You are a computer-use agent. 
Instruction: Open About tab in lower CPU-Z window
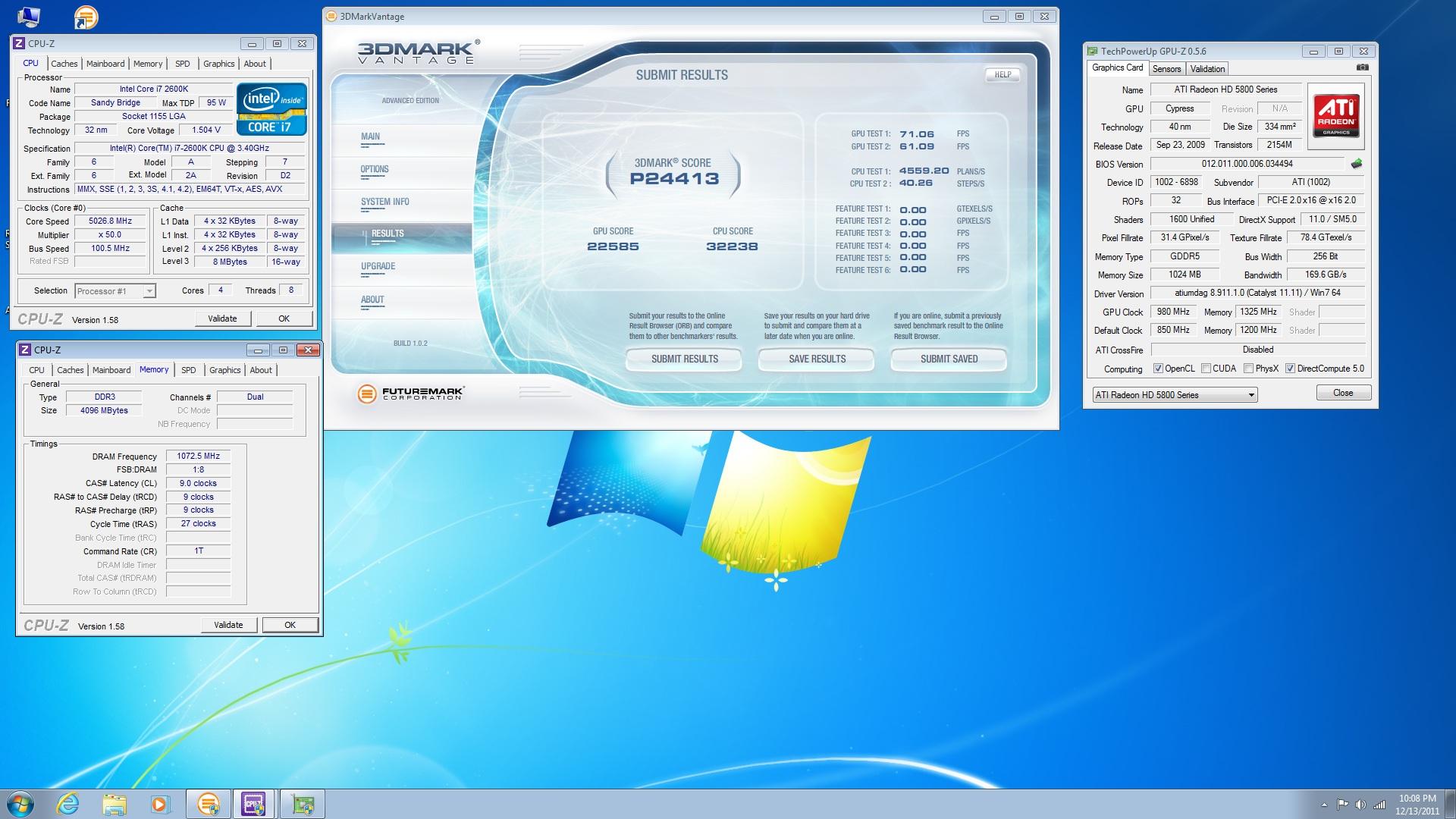pyautogui.click(x=261, y=370)
